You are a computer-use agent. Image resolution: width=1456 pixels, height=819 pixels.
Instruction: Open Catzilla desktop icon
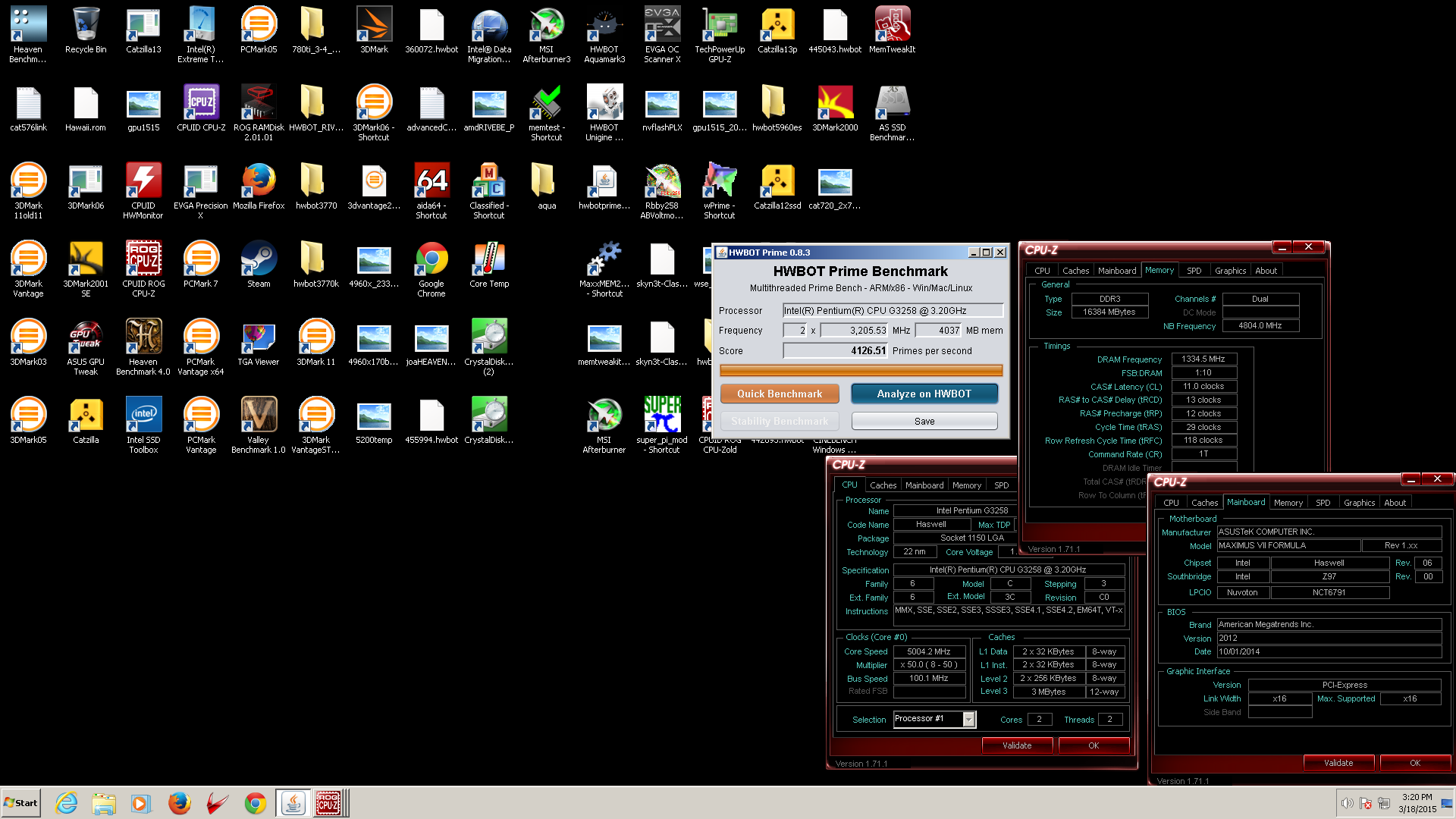[x=86, y=421]
